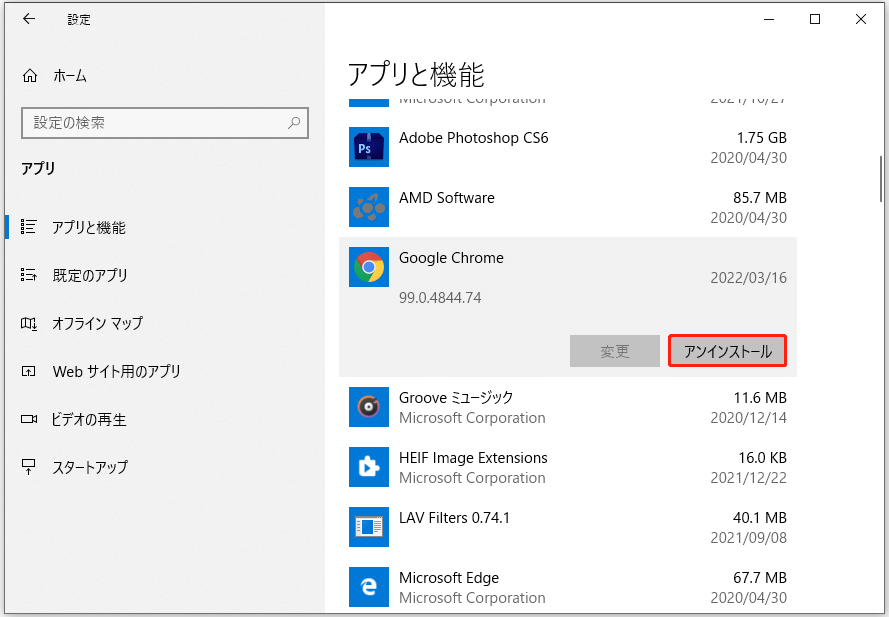Select the Web サイト用のアプリ sidebar icon
889x617 pixels.
click(28, 371)
